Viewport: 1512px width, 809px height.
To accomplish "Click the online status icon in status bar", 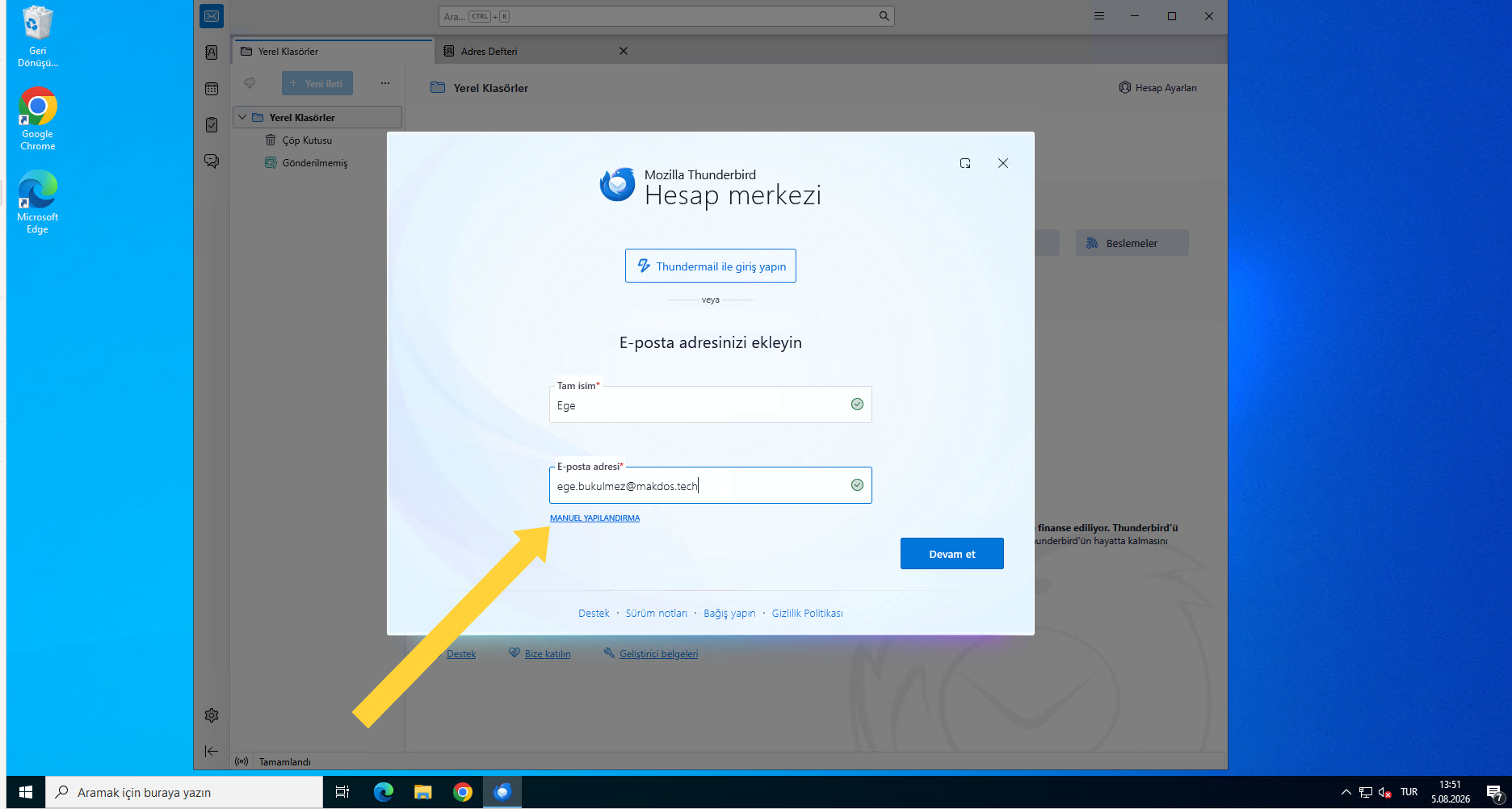I will click(x=241, y=761).
